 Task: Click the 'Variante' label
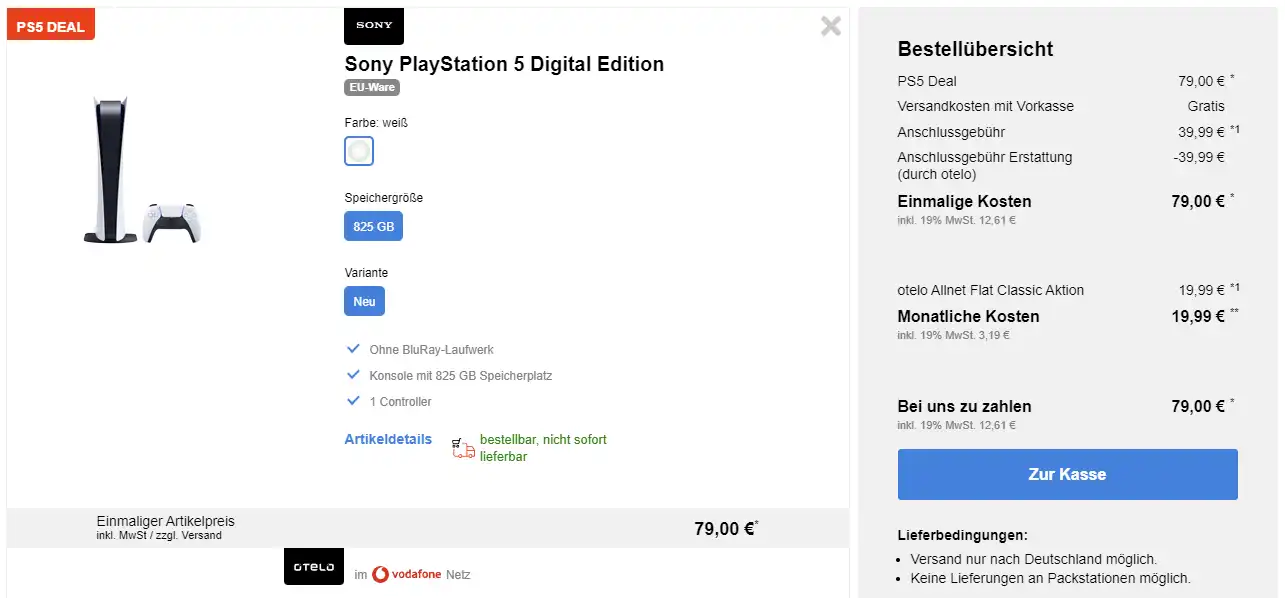pos(366,273)
